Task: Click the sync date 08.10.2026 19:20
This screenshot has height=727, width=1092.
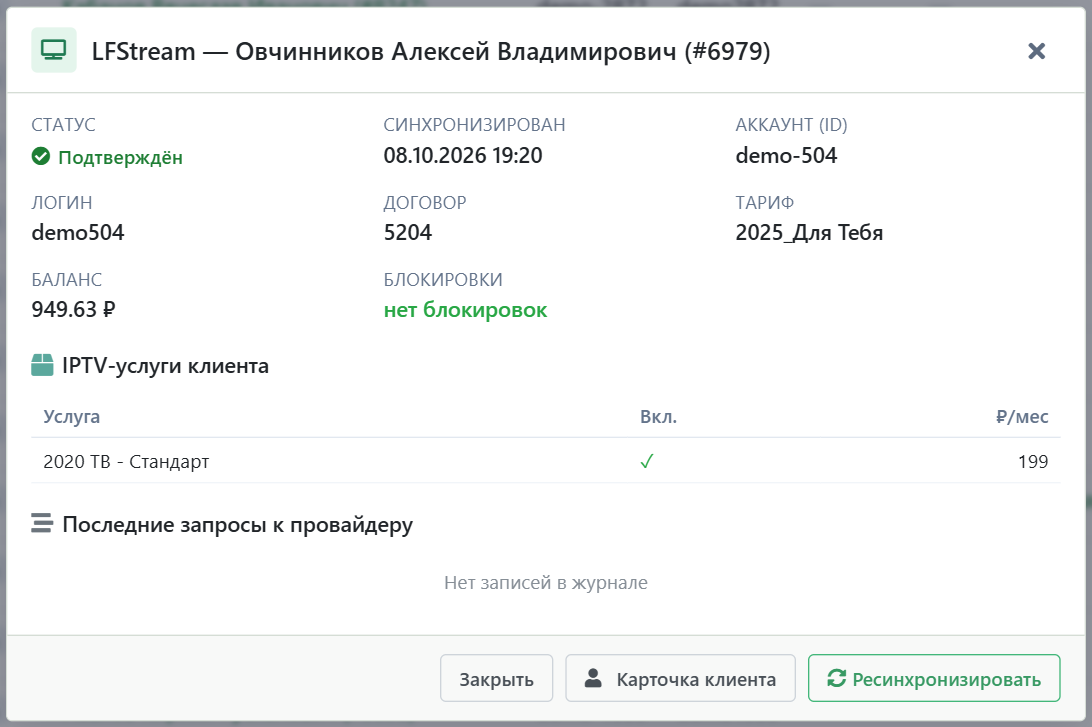Action: 463,155
